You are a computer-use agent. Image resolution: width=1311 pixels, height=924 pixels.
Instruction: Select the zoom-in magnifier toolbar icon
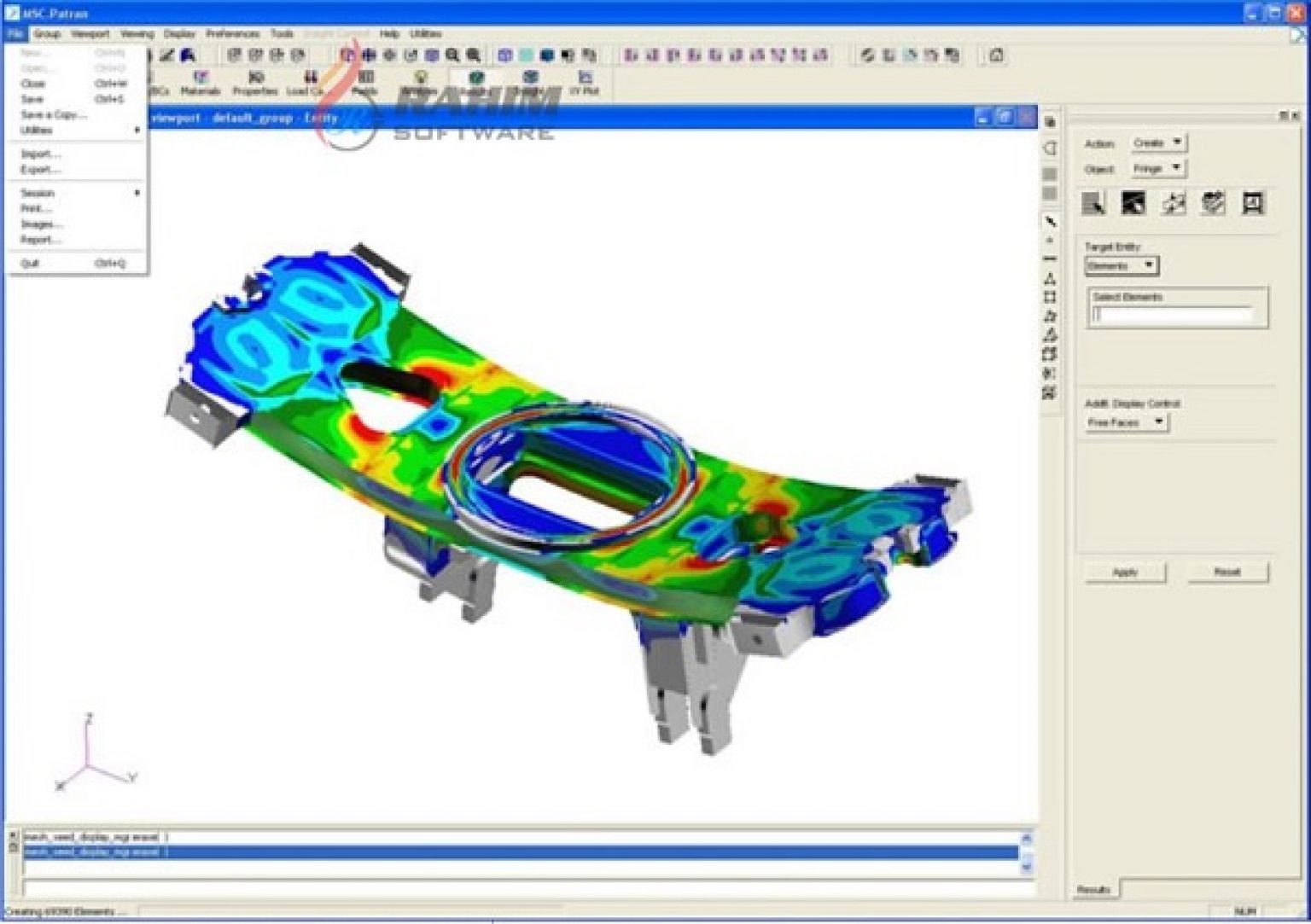450,55
